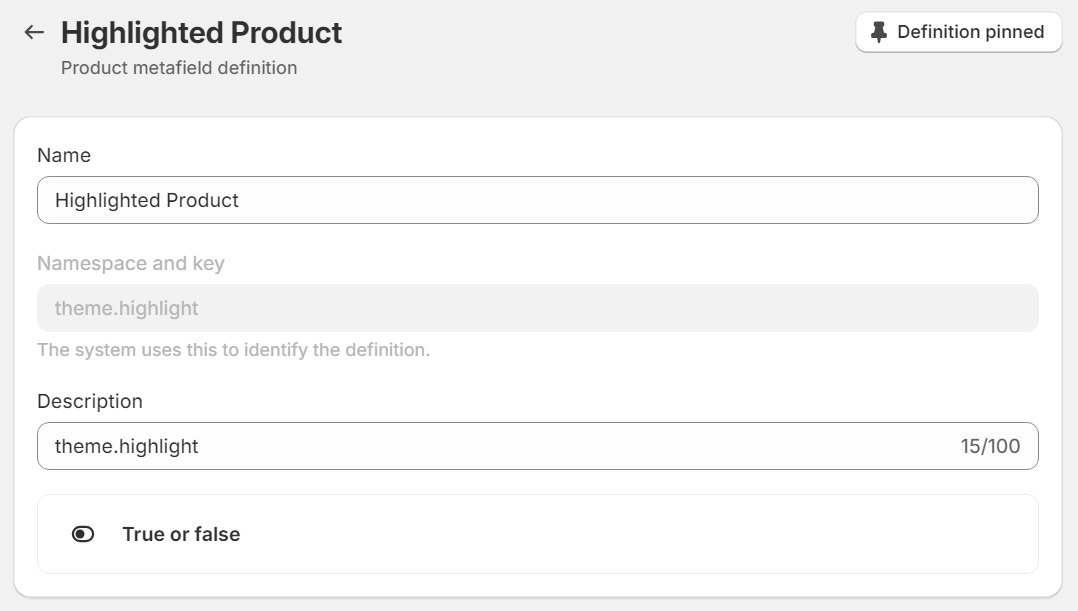Click the True or false type icon
This screenshot has height=611, width=1078.
click(x=83, y=534)
